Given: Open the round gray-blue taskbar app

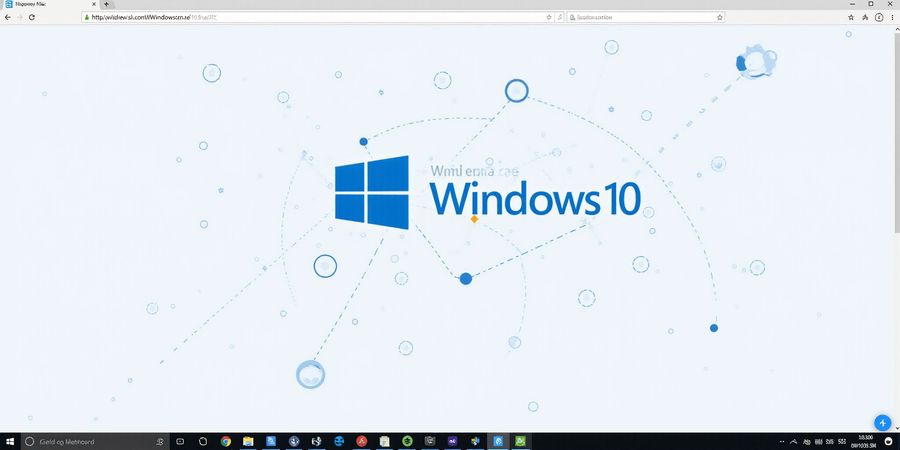Looking at the screenshot, I should [294, 441].
